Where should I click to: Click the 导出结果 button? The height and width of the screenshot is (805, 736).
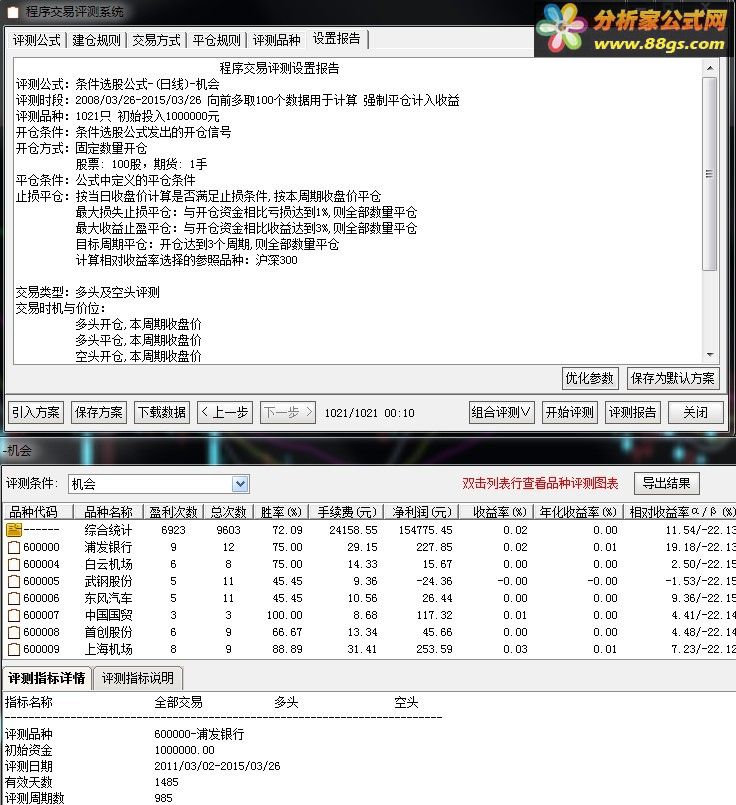click(667, 483)
